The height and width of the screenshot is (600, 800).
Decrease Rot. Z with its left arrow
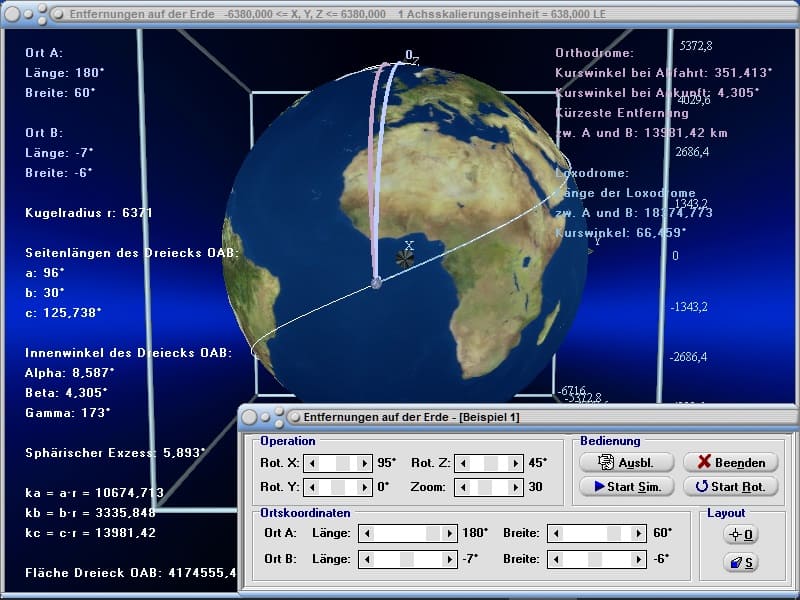pyautogui.click(x=463, y=463)
